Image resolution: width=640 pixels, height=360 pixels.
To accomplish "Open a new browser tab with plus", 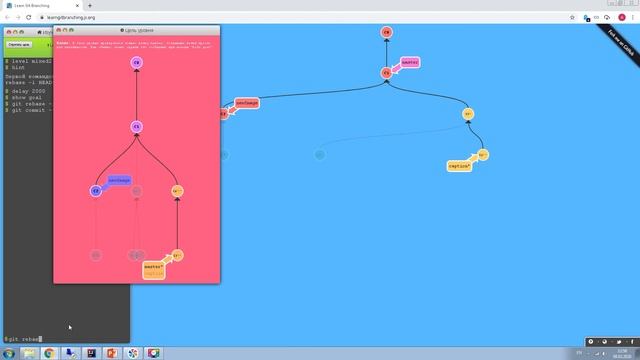I will pyautogui.click(x=90, y=6).
